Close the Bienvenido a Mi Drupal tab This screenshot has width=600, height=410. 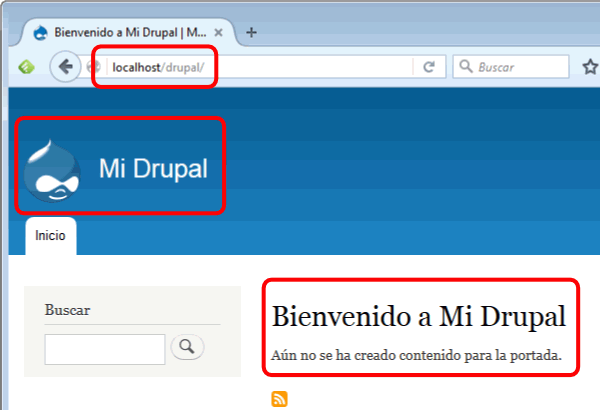[218, 33]
